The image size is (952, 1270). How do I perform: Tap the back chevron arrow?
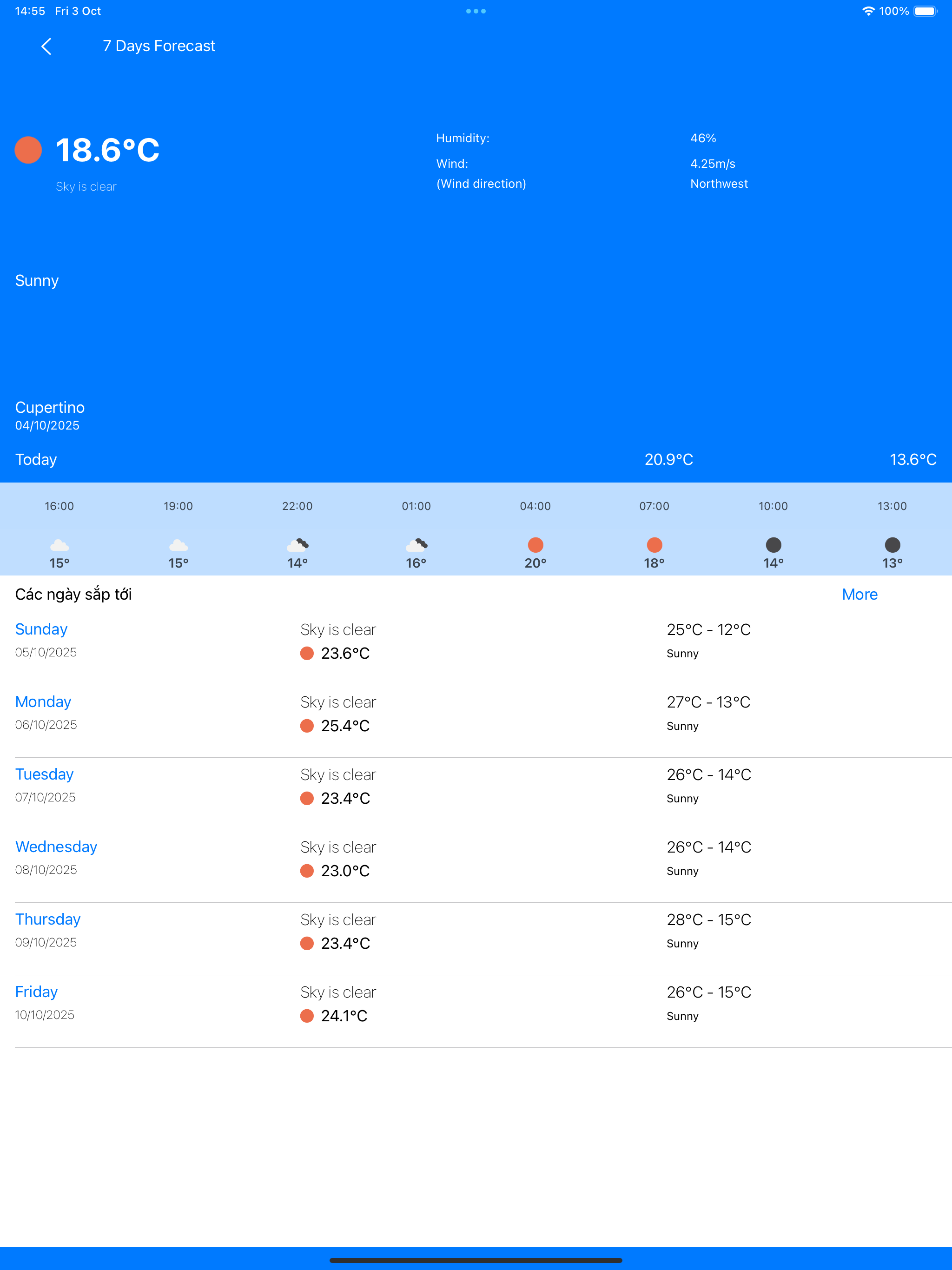pyautogui.click(x=46, y=46)
